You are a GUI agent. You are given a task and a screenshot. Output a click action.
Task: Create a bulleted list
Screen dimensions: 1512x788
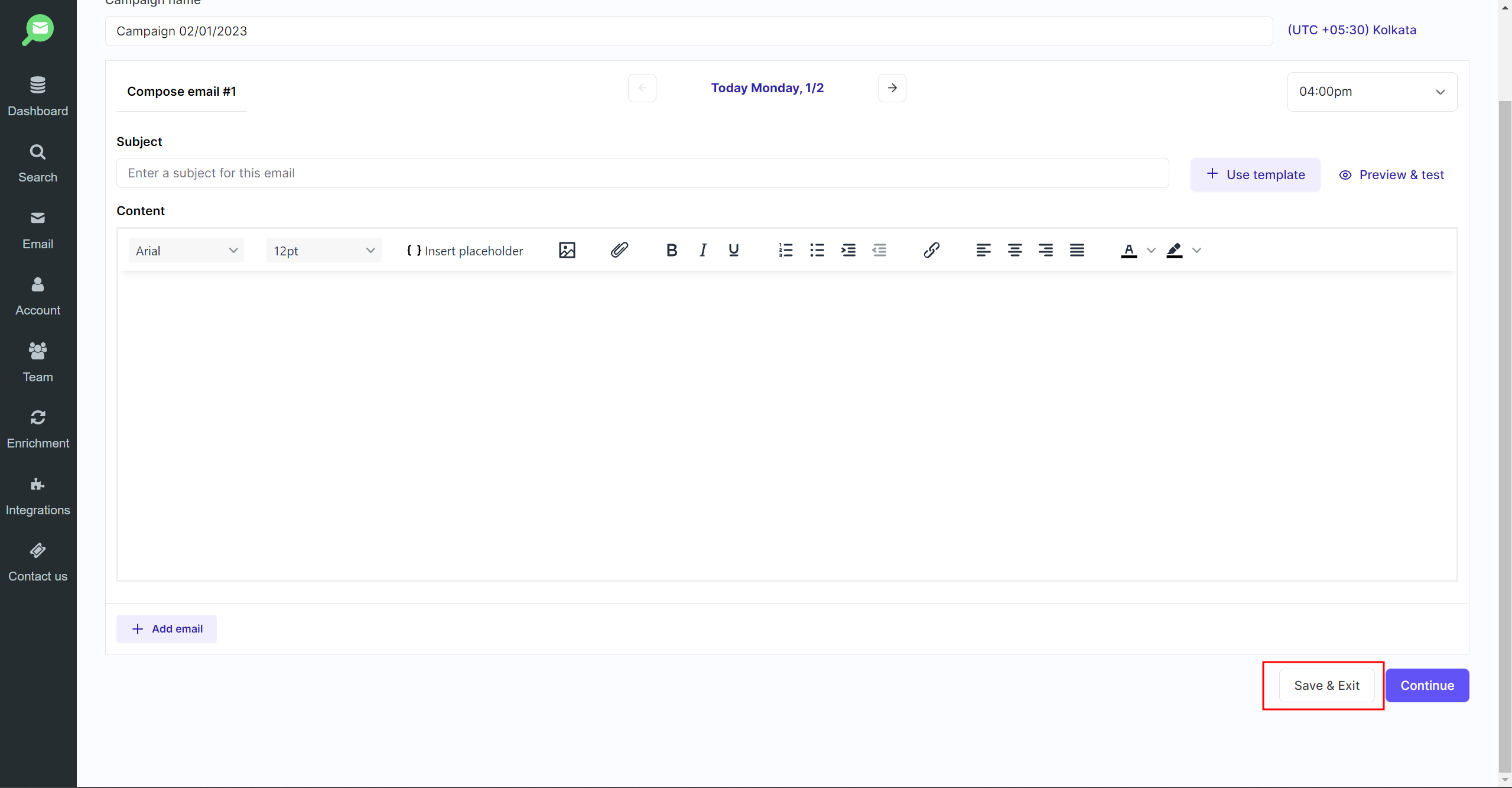817,250
